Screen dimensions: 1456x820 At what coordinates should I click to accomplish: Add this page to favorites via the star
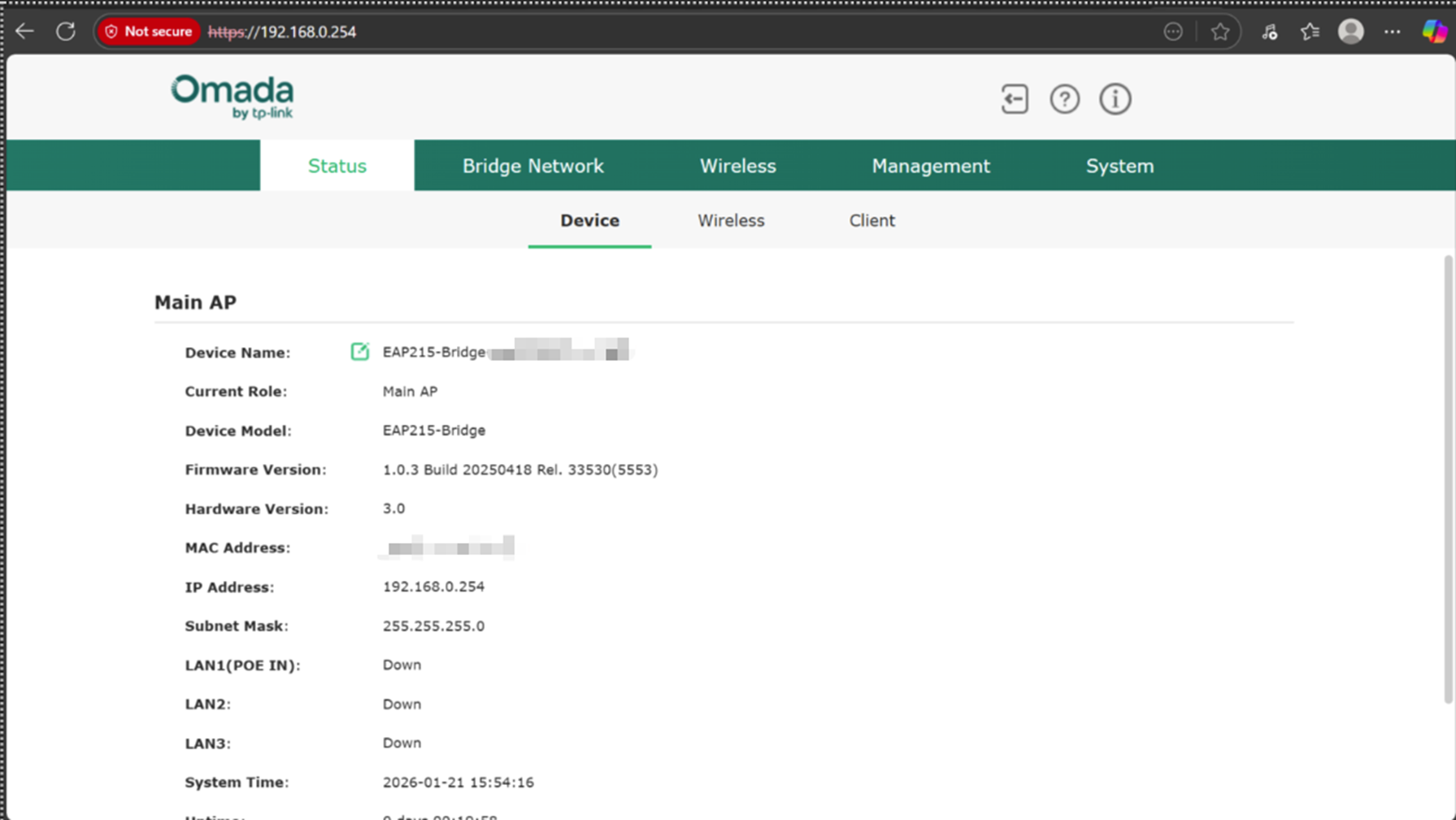(1221, 31)
